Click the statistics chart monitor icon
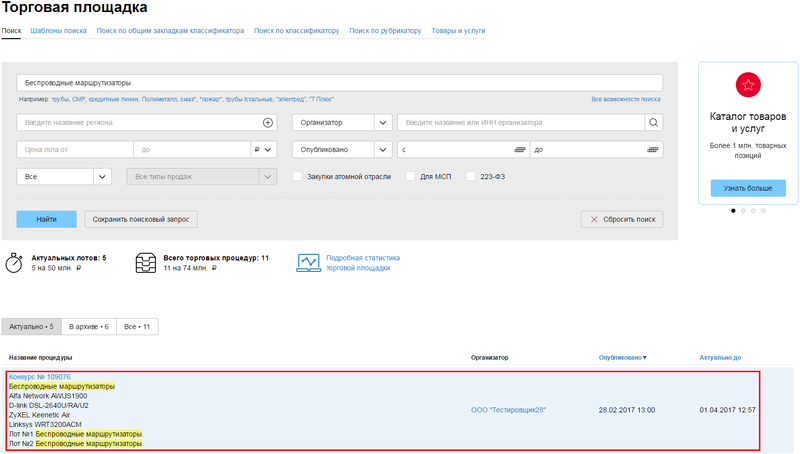The width and height of the screenshot is (800, 454). tap(309, 263)
